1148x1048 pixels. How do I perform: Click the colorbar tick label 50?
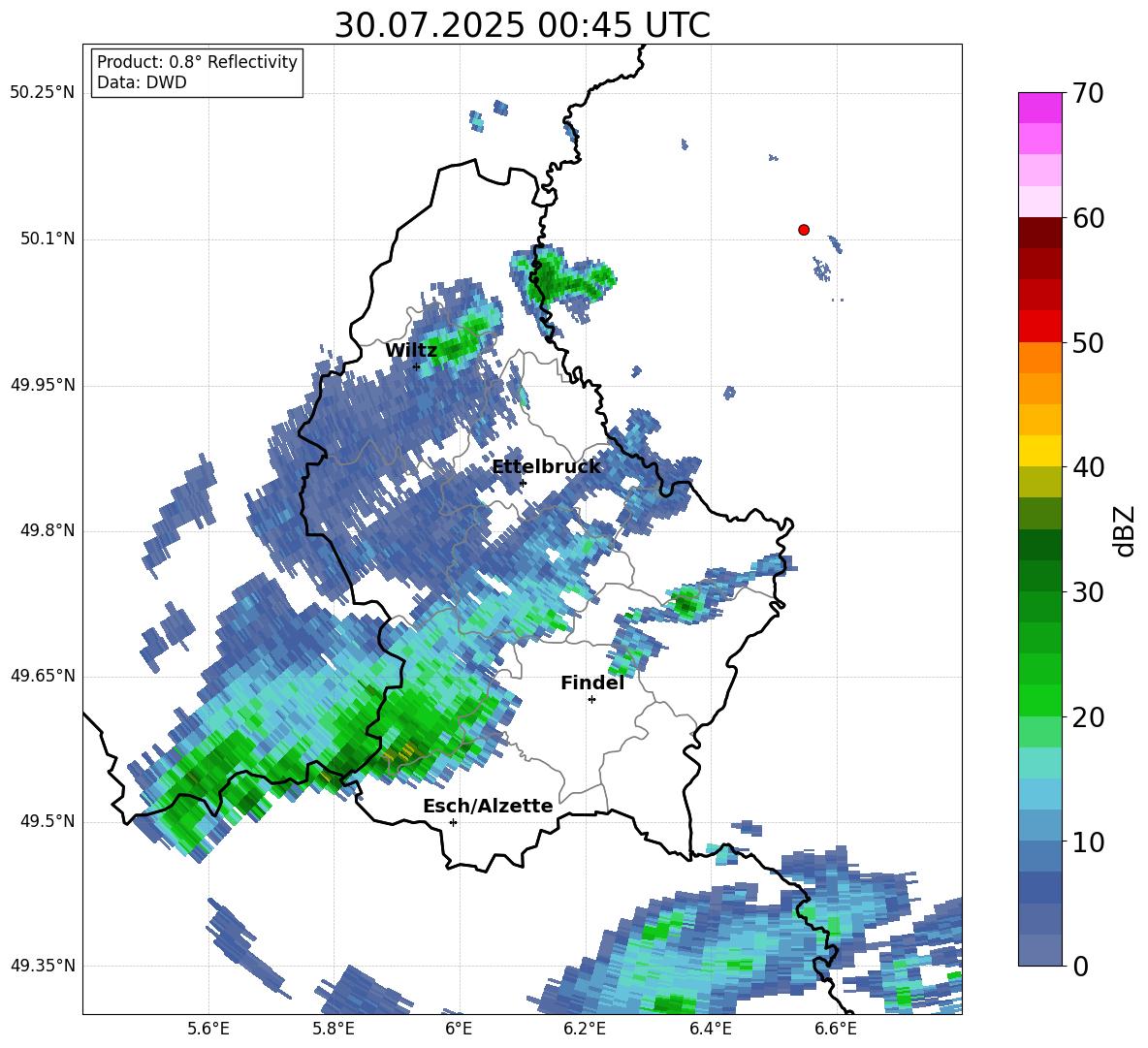1088,342
